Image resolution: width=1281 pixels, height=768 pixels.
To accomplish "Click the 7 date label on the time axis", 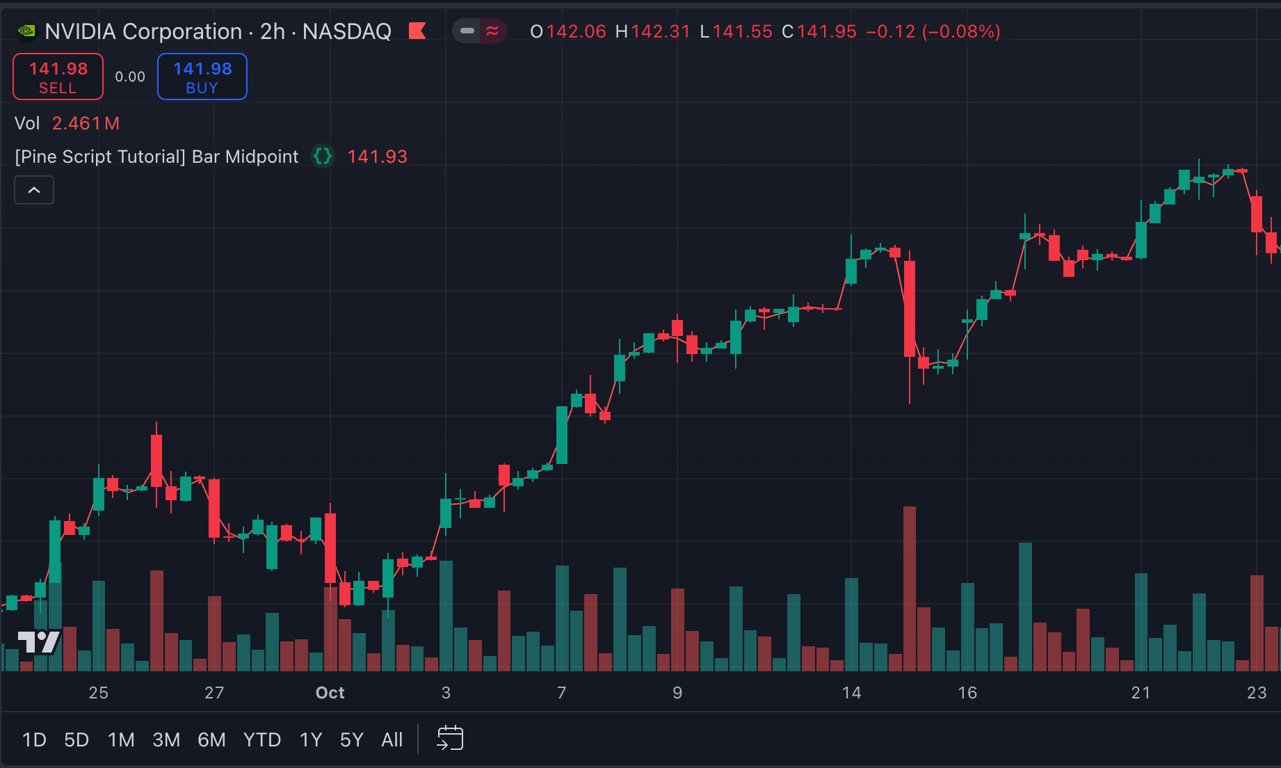I will click(562, 693).
